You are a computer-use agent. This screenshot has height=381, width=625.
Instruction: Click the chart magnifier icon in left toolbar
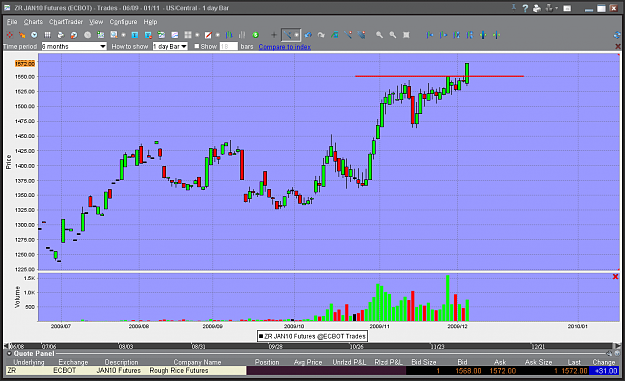pyautogui.click(x=114, y=35)
